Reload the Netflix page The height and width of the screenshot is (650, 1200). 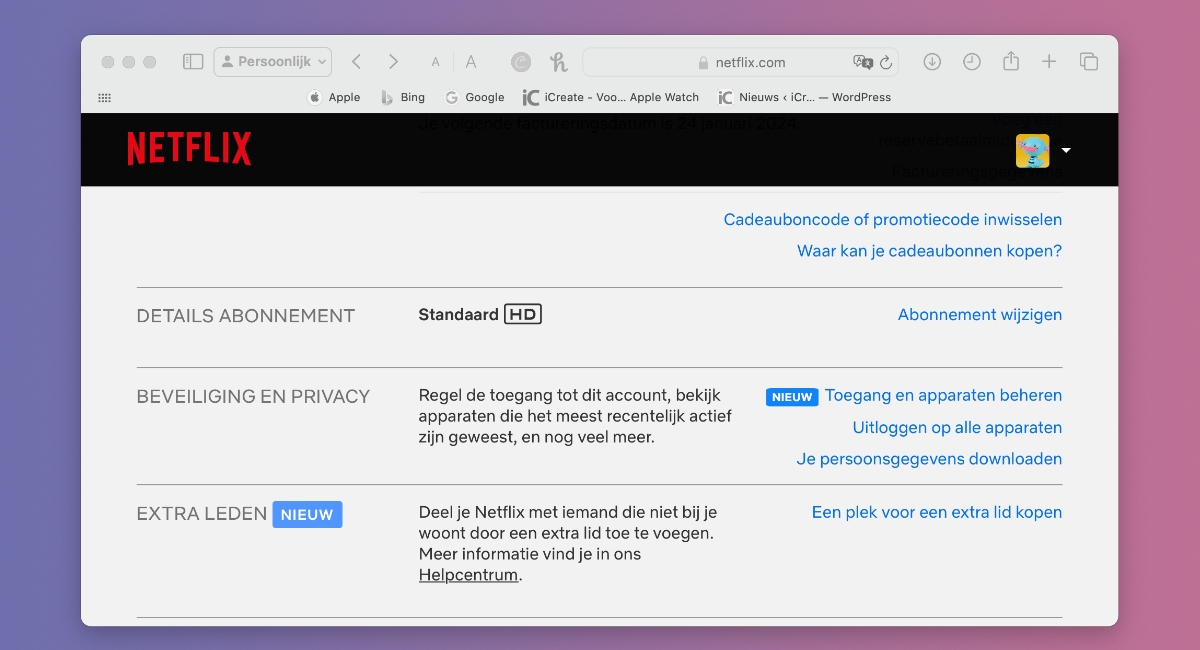click(884, 62)
